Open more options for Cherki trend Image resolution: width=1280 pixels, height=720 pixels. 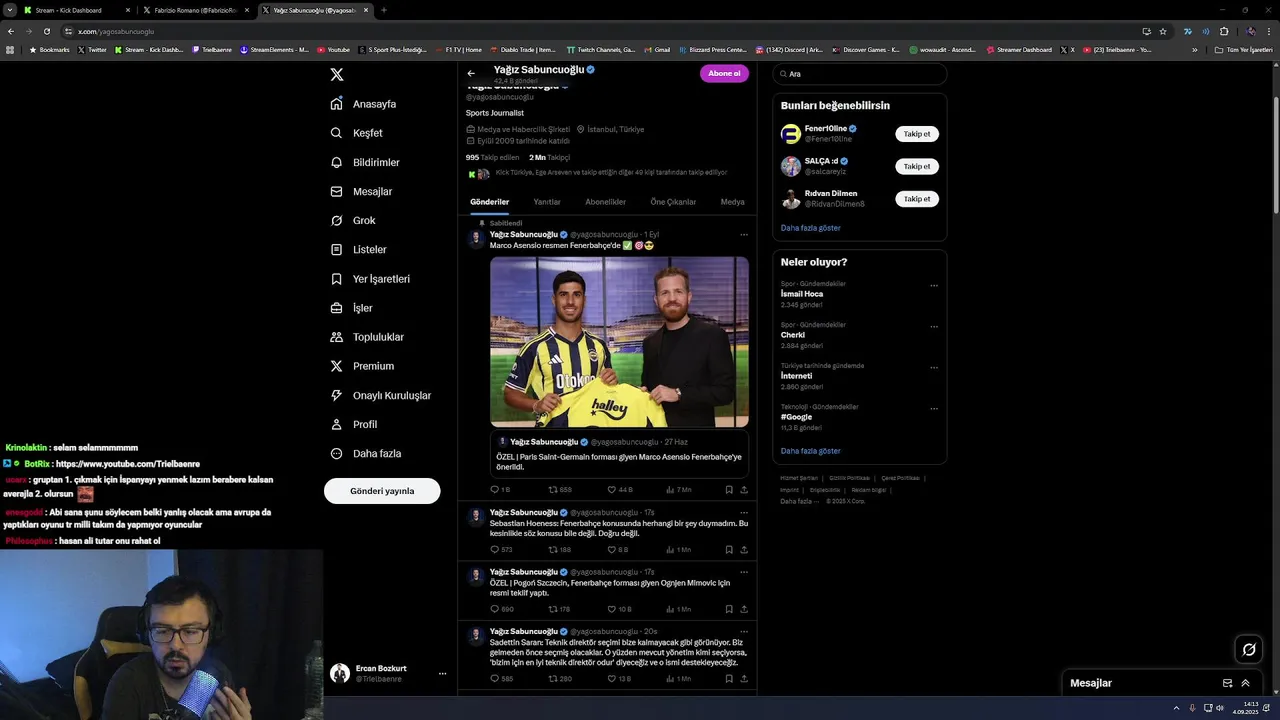click(x=934, y=327)
